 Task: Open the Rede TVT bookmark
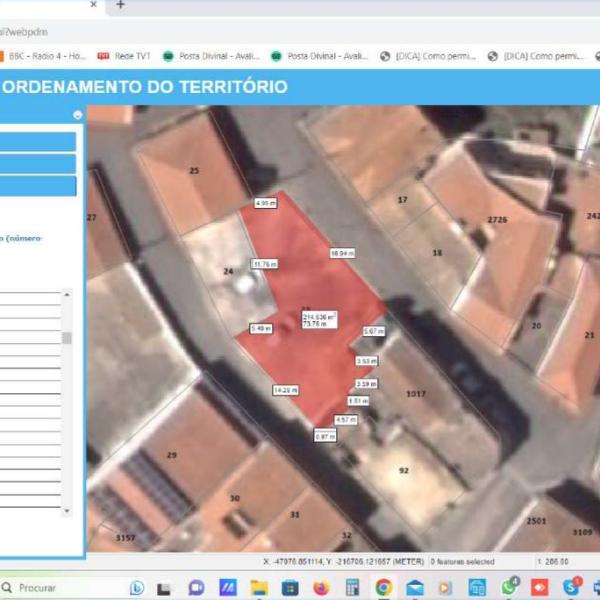coord(126,57)
